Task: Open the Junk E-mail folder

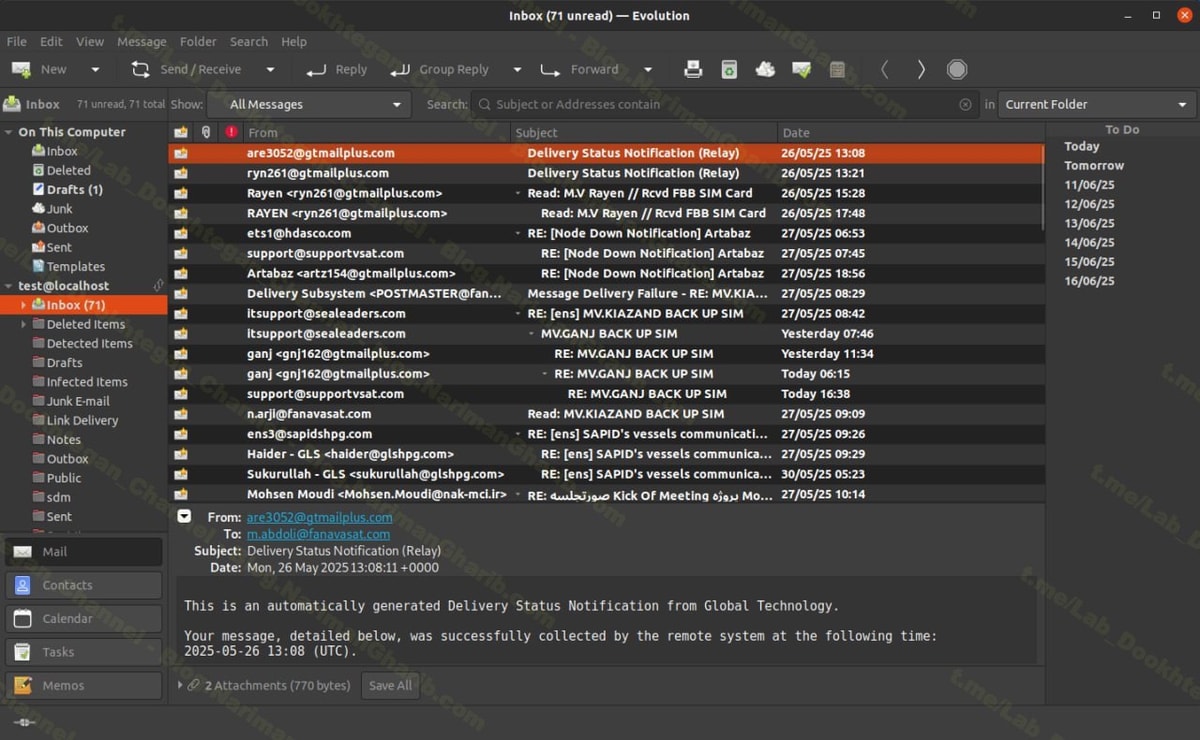Action: click(78, 401)
